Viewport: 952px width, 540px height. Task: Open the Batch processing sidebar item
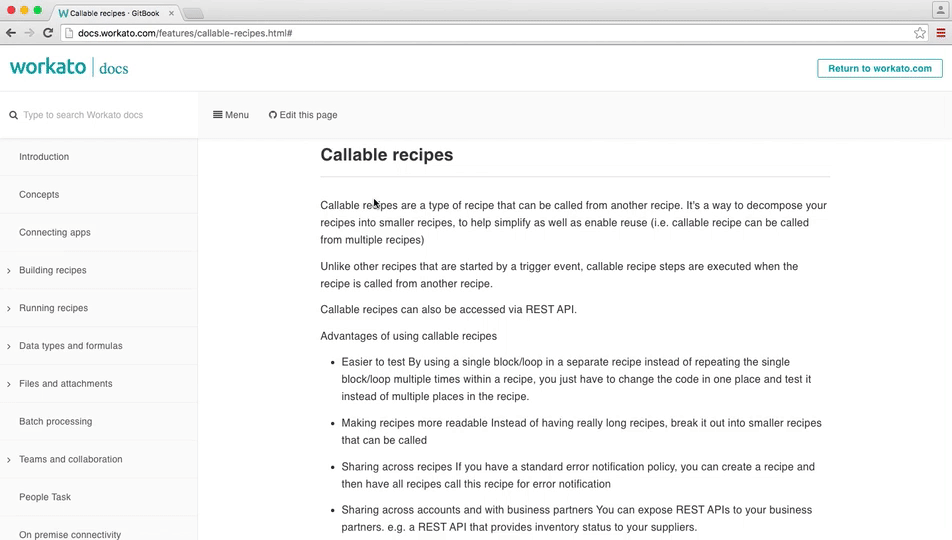pyautogui.click(x=56, y=422)
